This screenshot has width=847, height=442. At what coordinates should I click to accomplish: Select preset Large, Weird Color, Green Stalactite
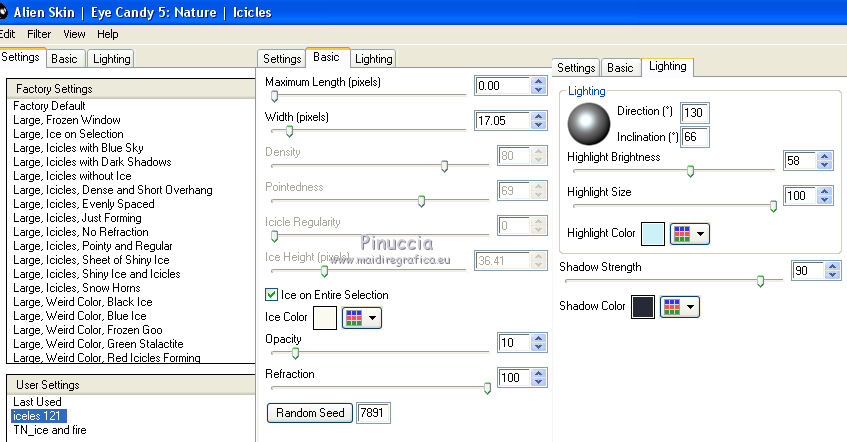pos(98,344)
